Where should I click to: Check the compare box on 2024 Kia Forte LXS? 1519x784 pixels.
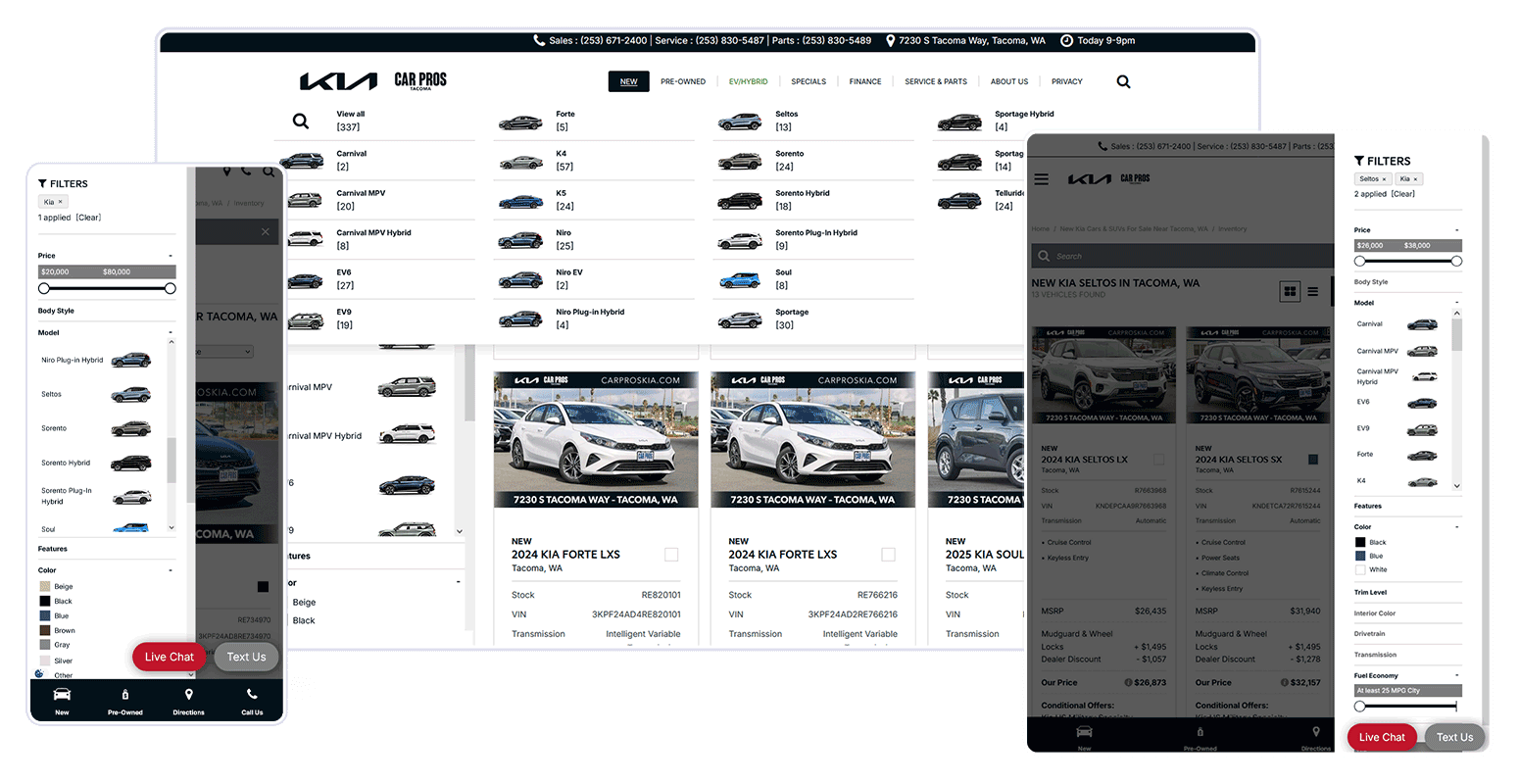(672, 554)
